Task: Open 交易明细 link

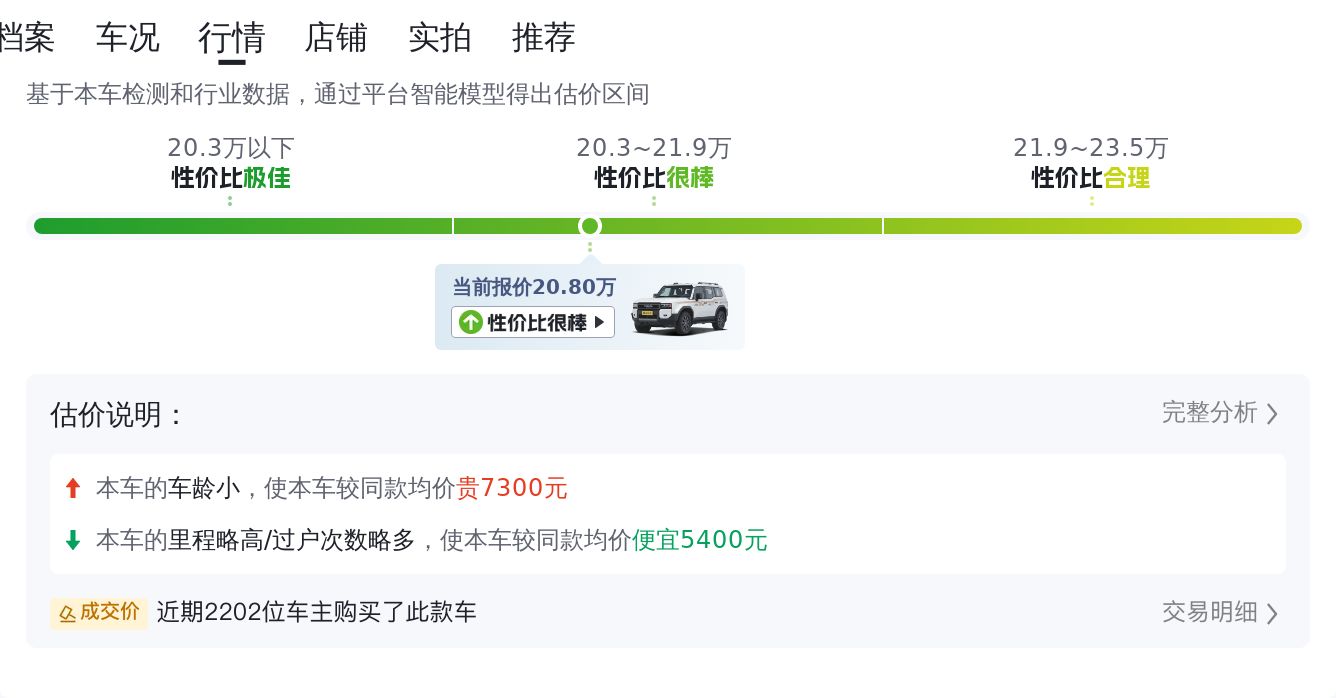Action: 1209,612
